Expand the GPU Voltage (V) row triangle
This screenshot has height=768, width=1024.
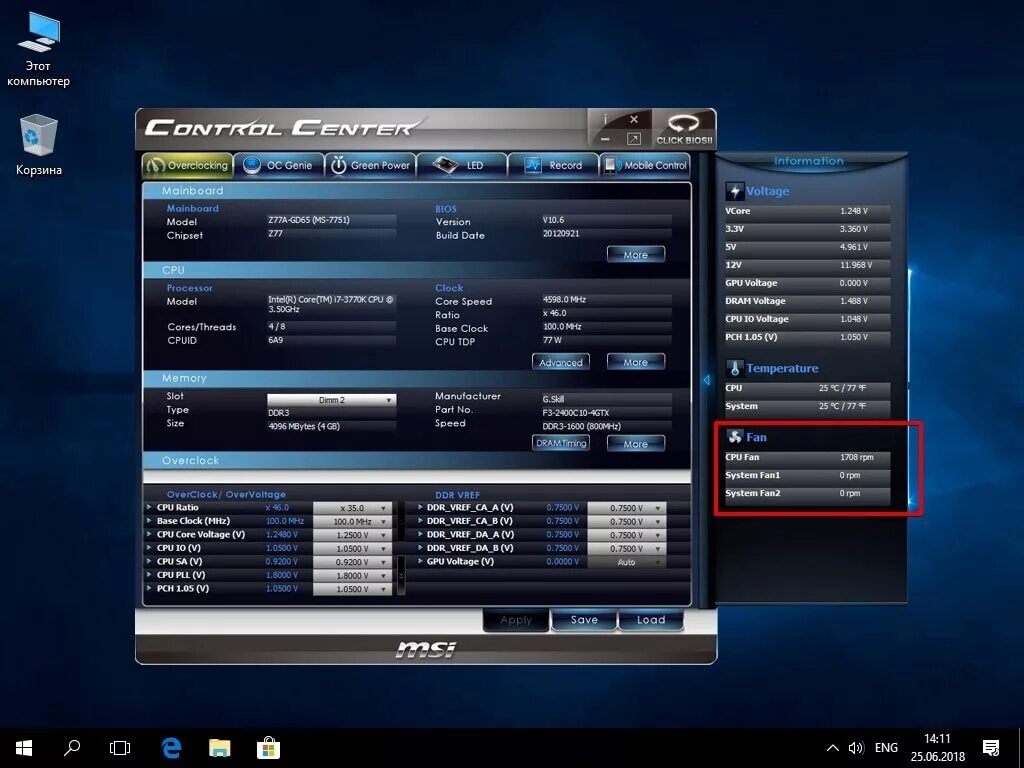tap(420, 561)
